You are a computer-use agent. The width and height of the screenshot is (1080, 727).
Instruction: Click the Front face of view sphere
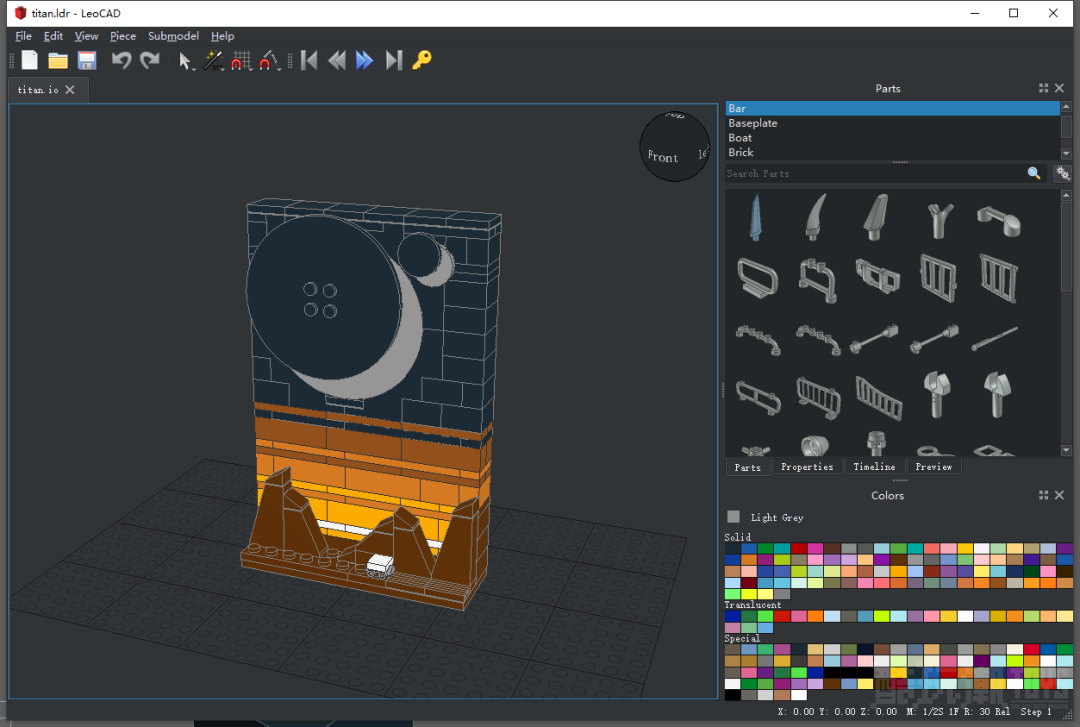663,157
